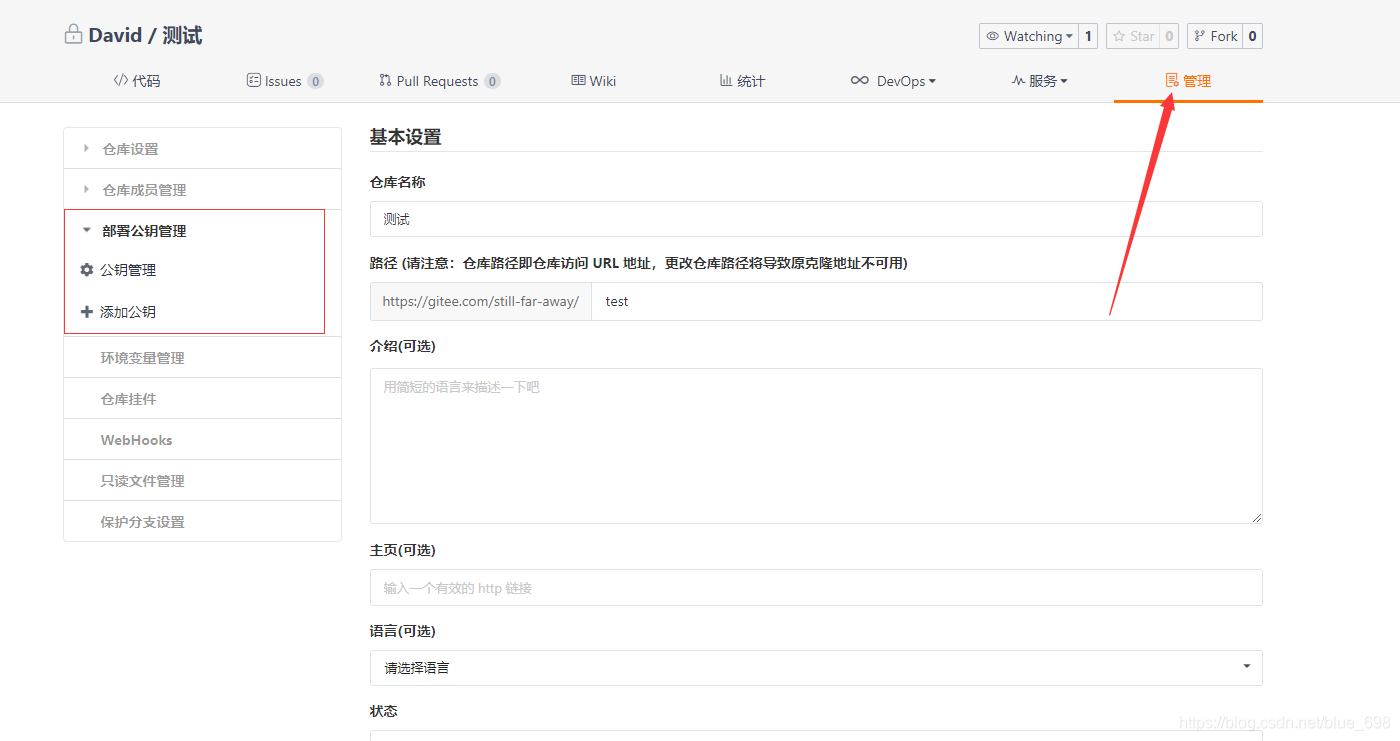Image resolution: width=1400 pixels, height=741 pixels.
Task: Open 仓库挂件 settings
Action: (202, 399)
